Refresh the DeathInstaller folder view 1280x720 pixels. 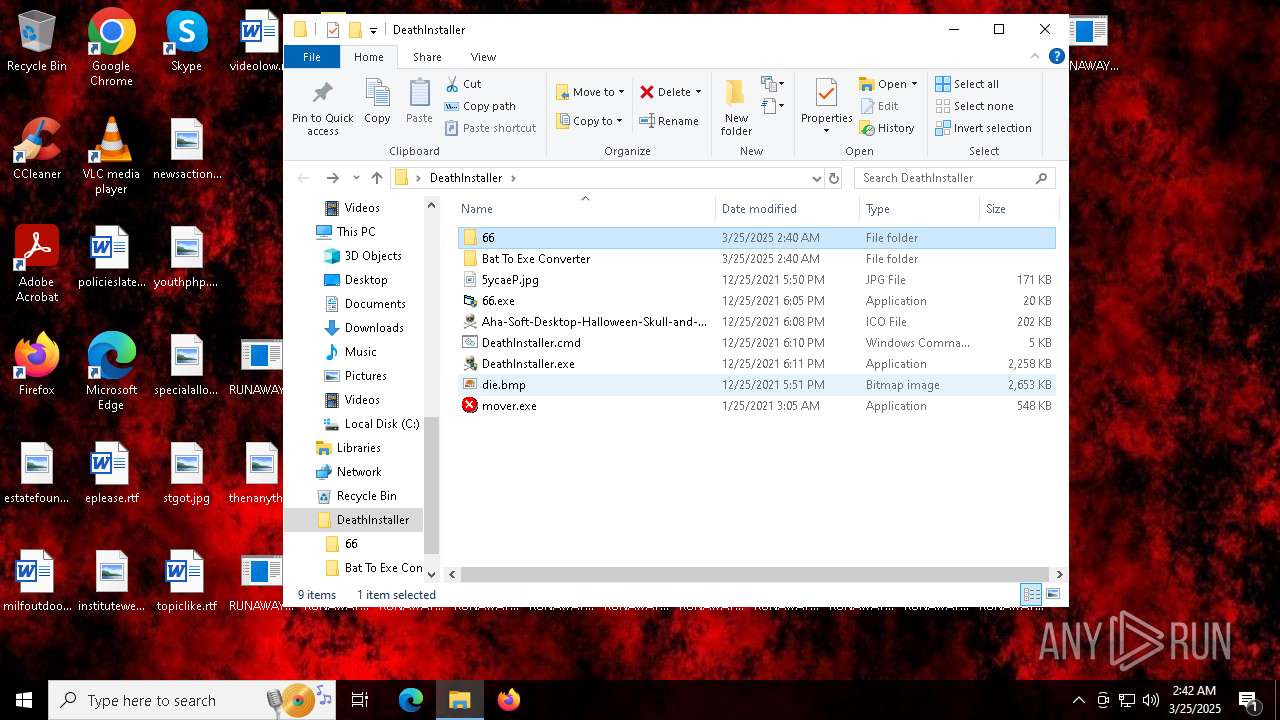[834, 178]
